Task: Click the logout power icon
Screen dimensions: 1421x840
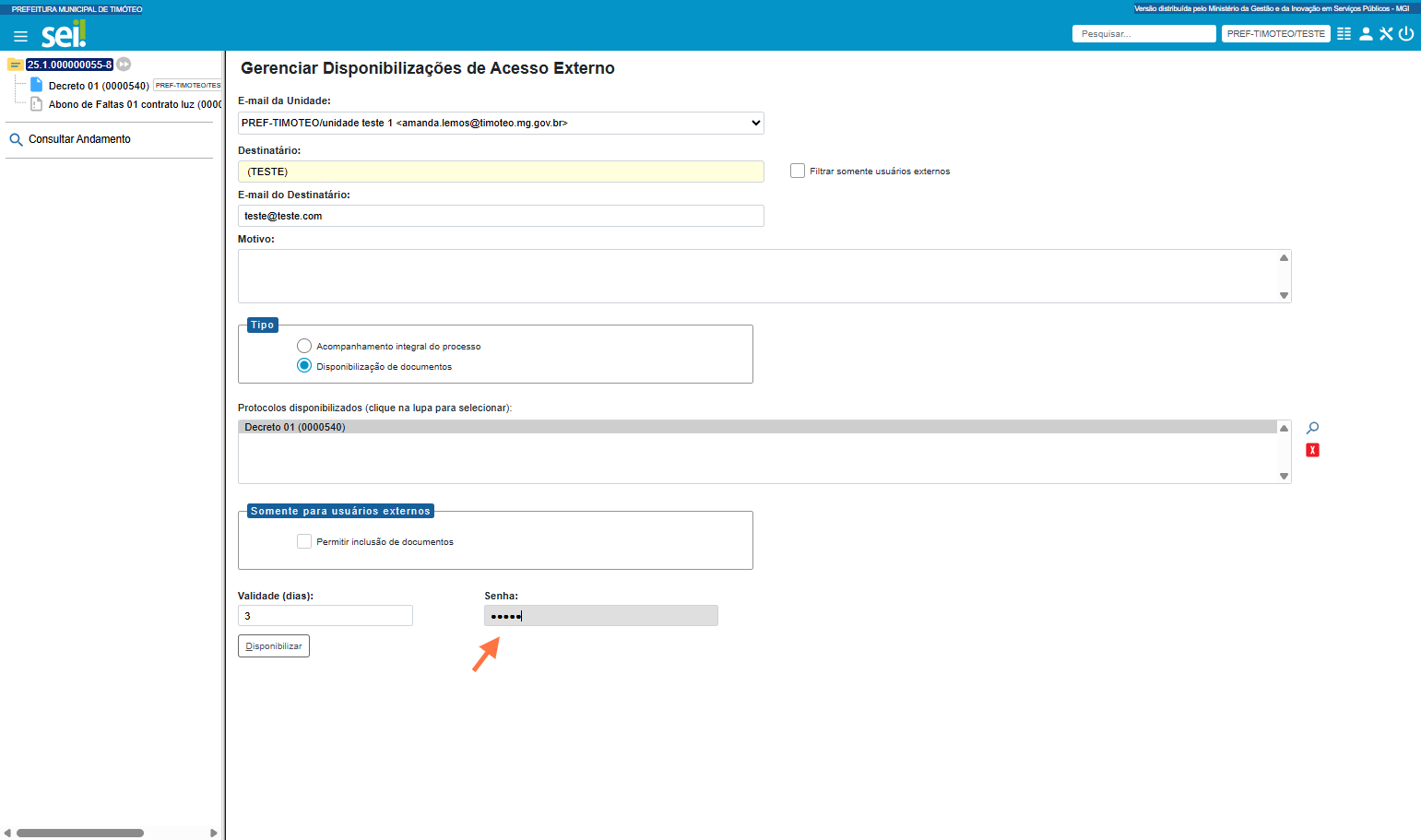Action: click(x=1406, y=34)
